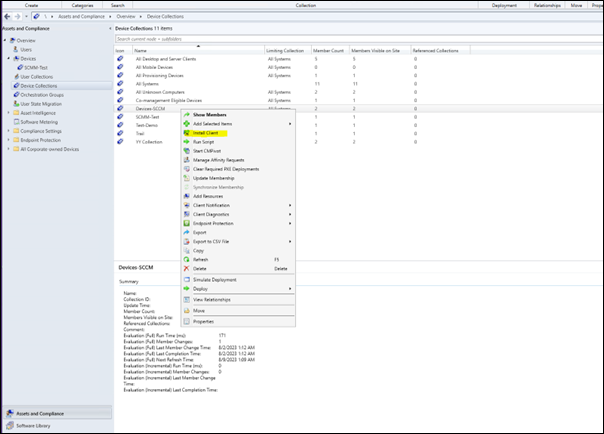Click the Users node icon in tree

pyautogui.click(x=18, y=49)
